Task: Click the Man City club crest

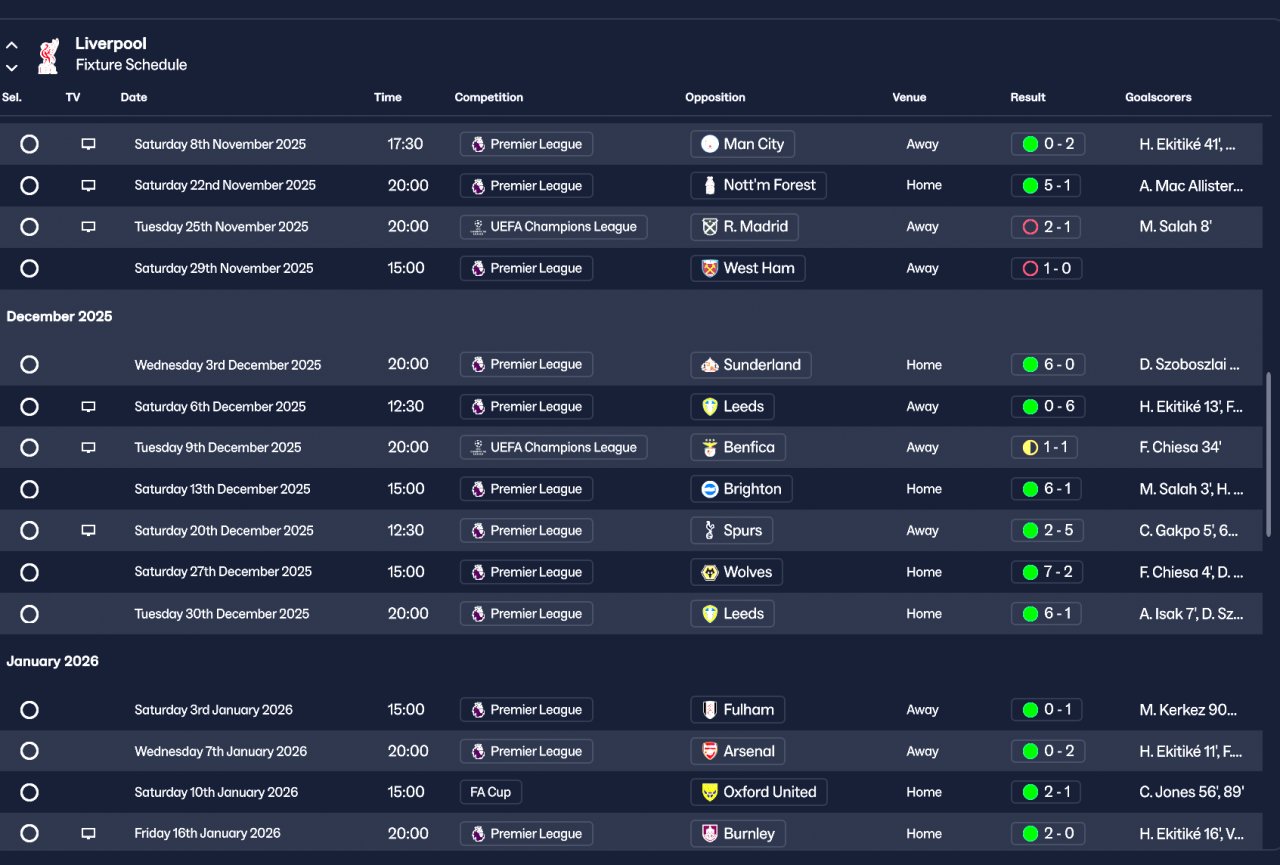Action: pos(710,144)
